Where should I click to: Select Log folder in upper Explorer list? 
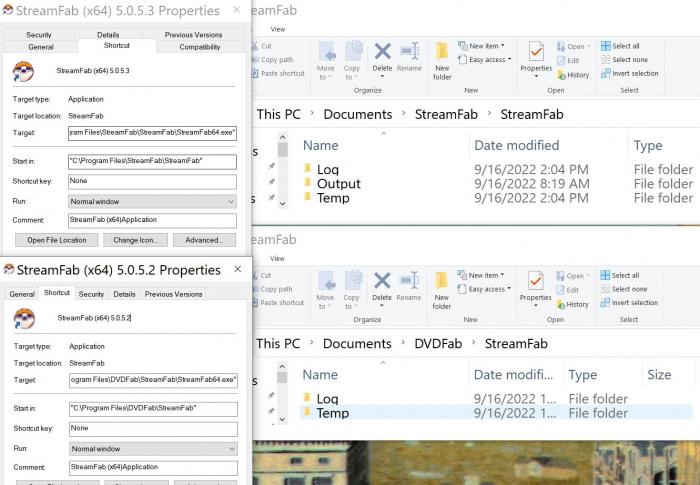coord(328,169)
